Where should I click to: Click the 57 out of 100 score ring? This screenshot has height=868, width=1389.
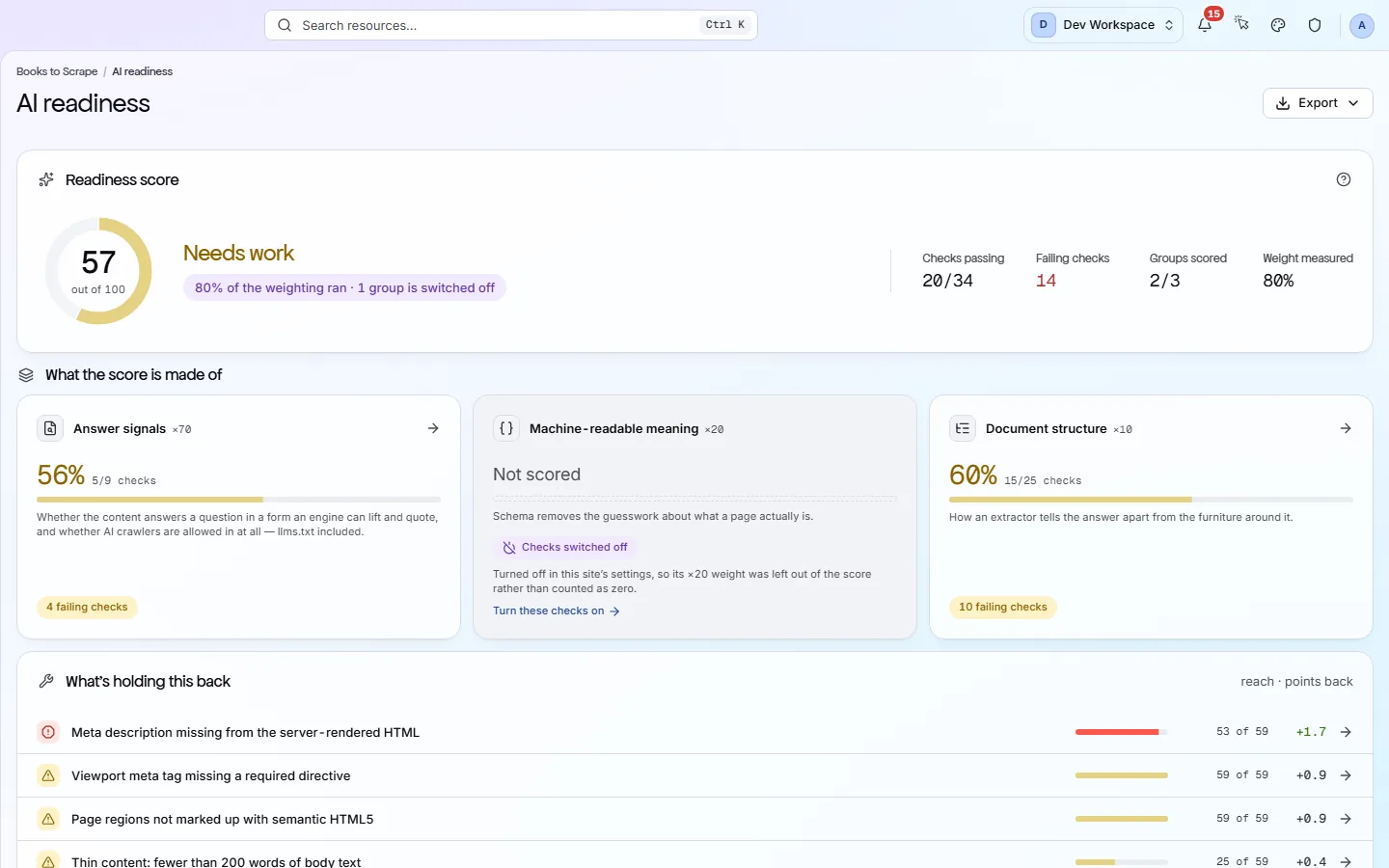coord(98,271)
